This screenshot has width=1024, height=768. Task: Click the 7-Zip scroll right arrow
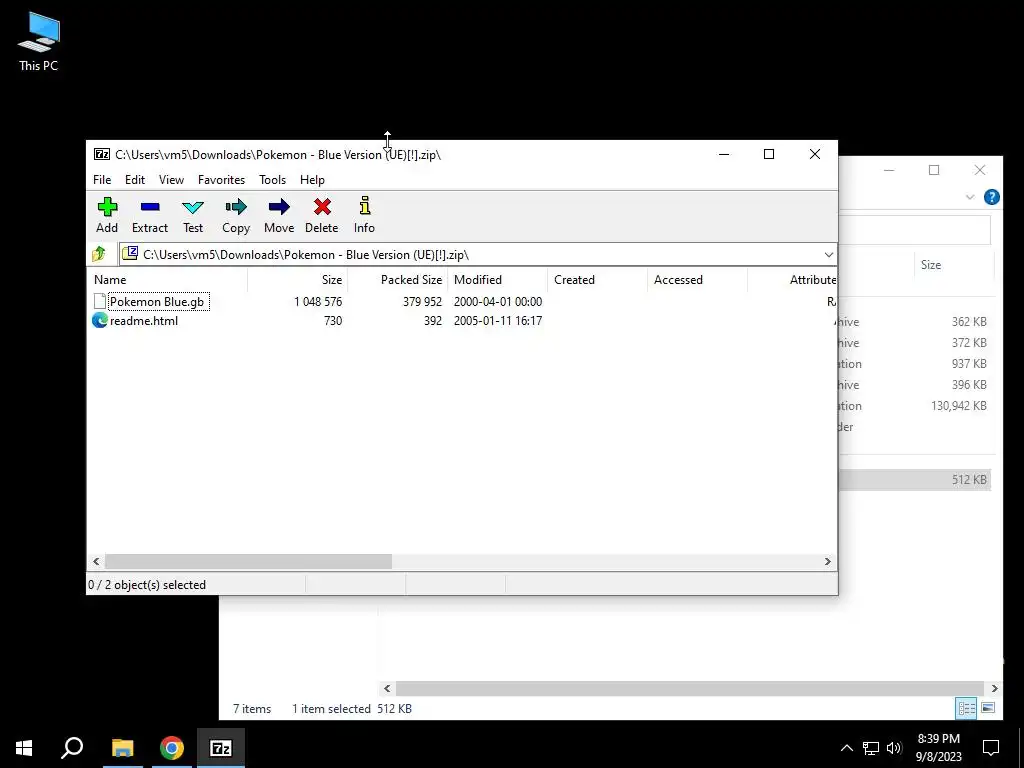pos(827,561)
